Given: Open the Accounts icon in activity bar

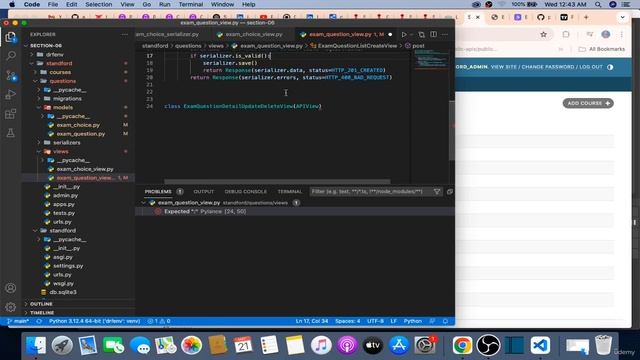Looking at the screenshot, I should point(11,288).
